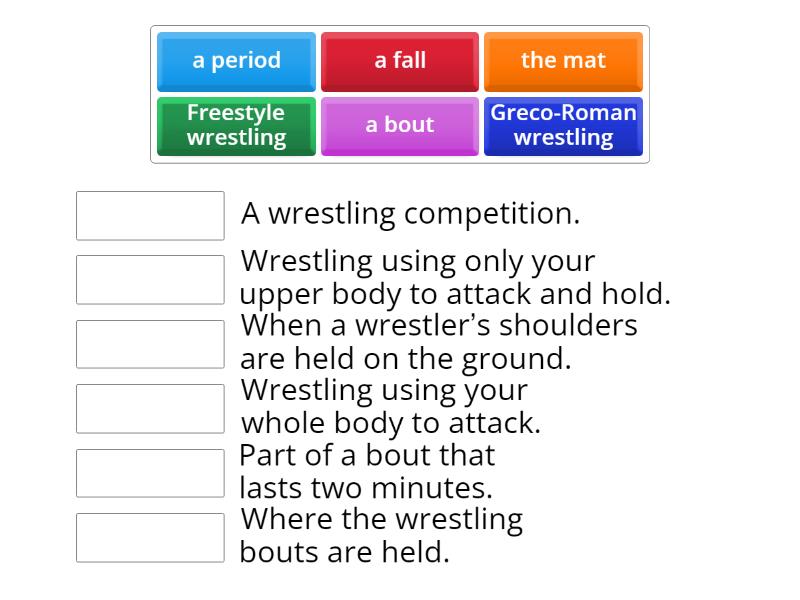Click the word tile container panel

point(400,94)
